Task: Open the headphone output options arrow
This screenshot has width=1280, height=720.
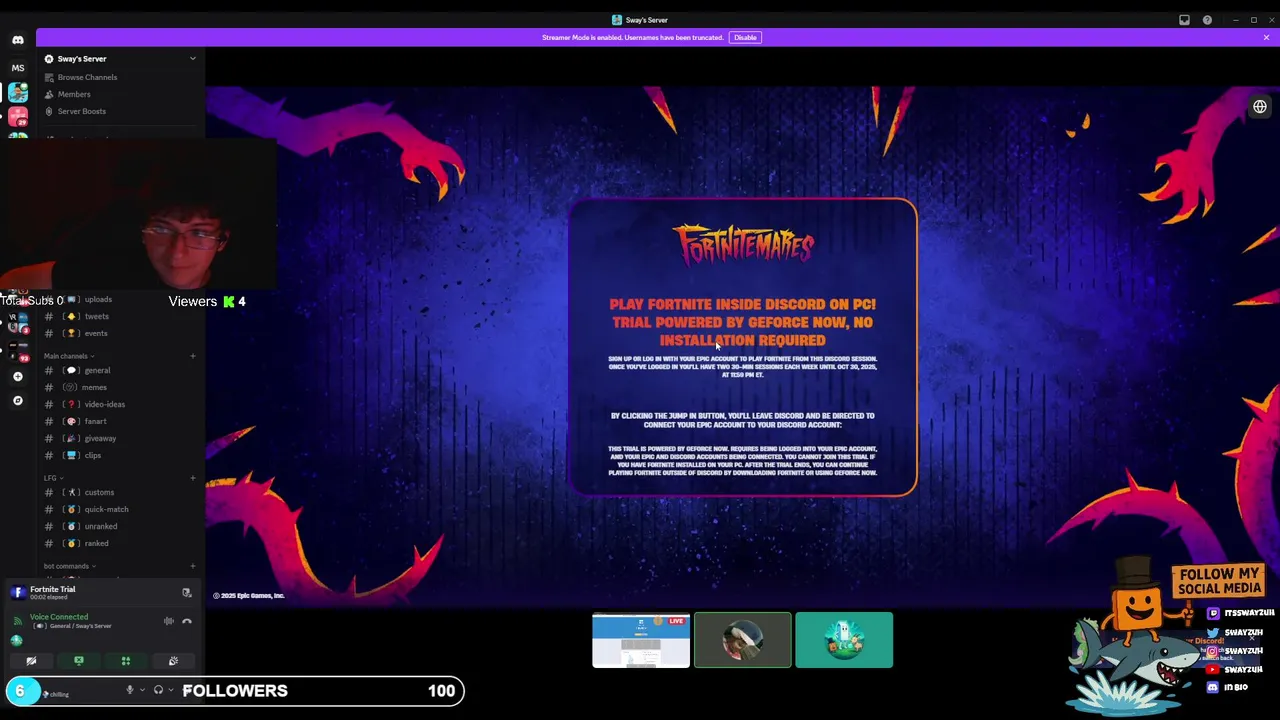Action: pos(171,690)
